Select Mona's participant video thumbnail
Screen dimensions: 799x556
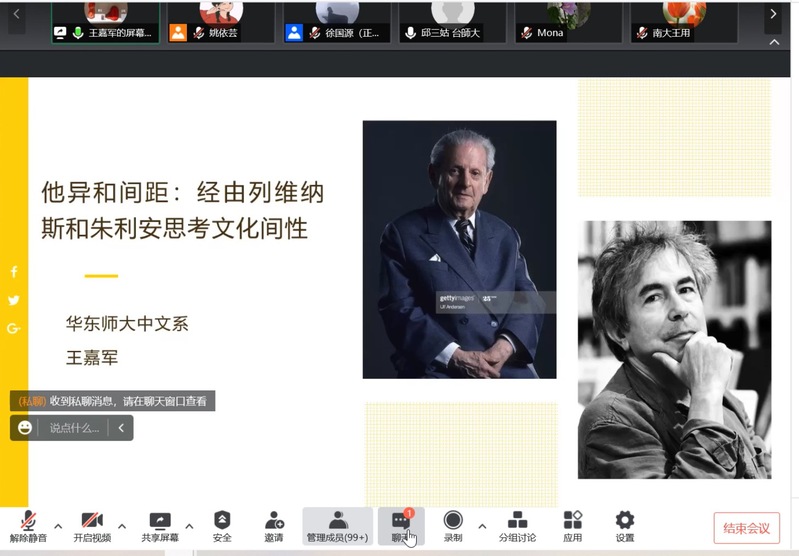[569, 21]
